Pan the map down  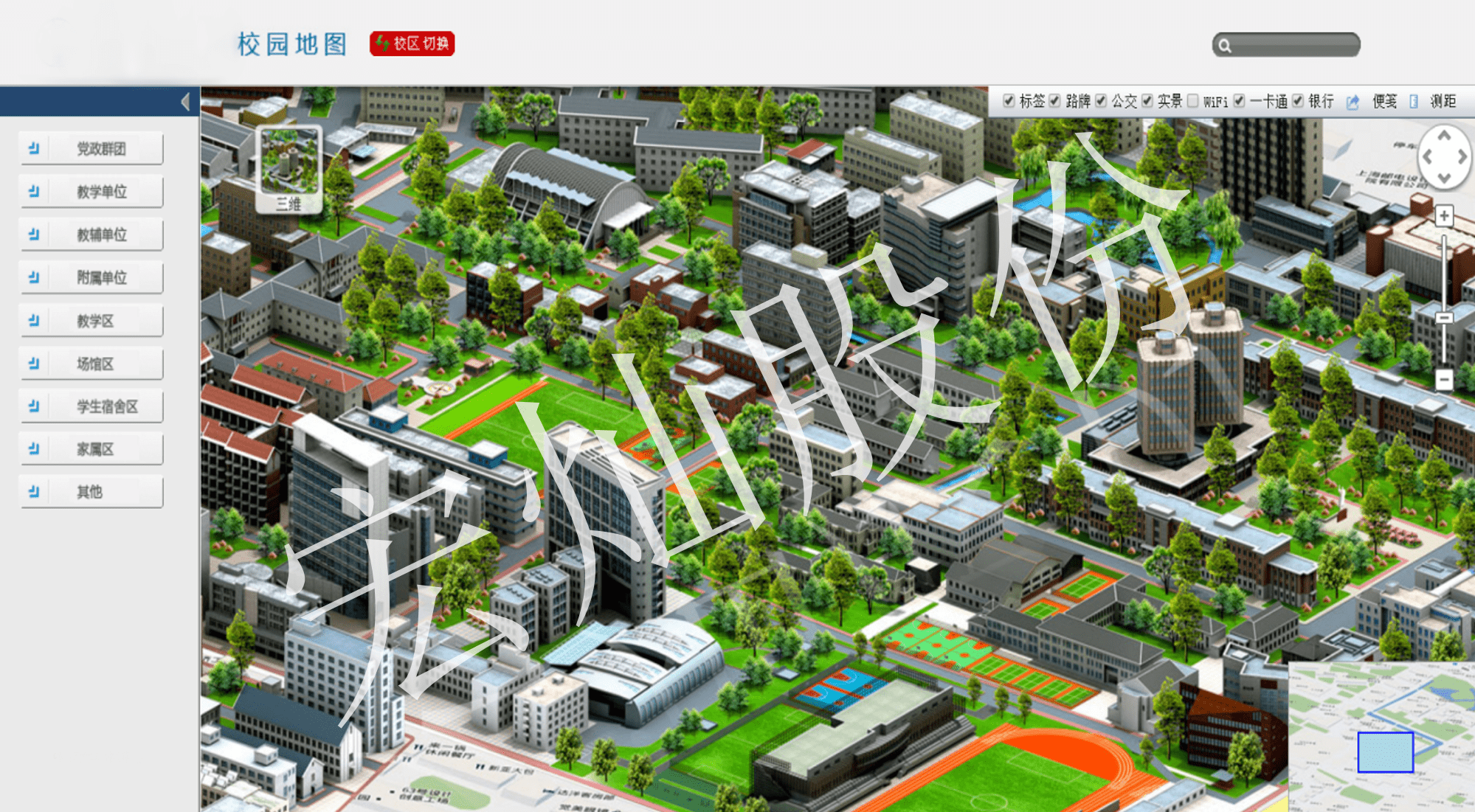click(x=1444, y=178)
